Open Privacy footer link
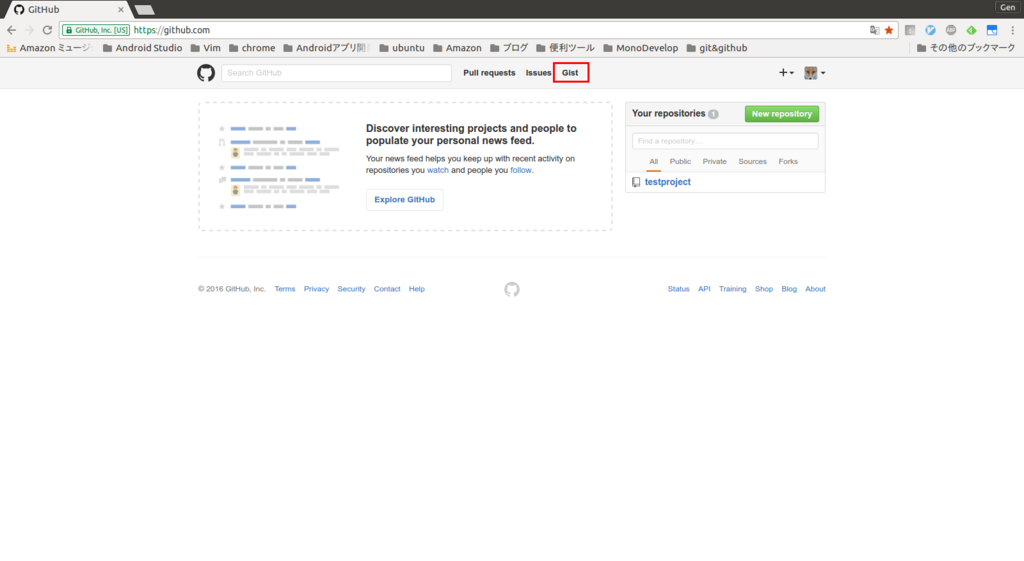The width and height of the screenshot is (1024, 561). (x=316, y=289)
